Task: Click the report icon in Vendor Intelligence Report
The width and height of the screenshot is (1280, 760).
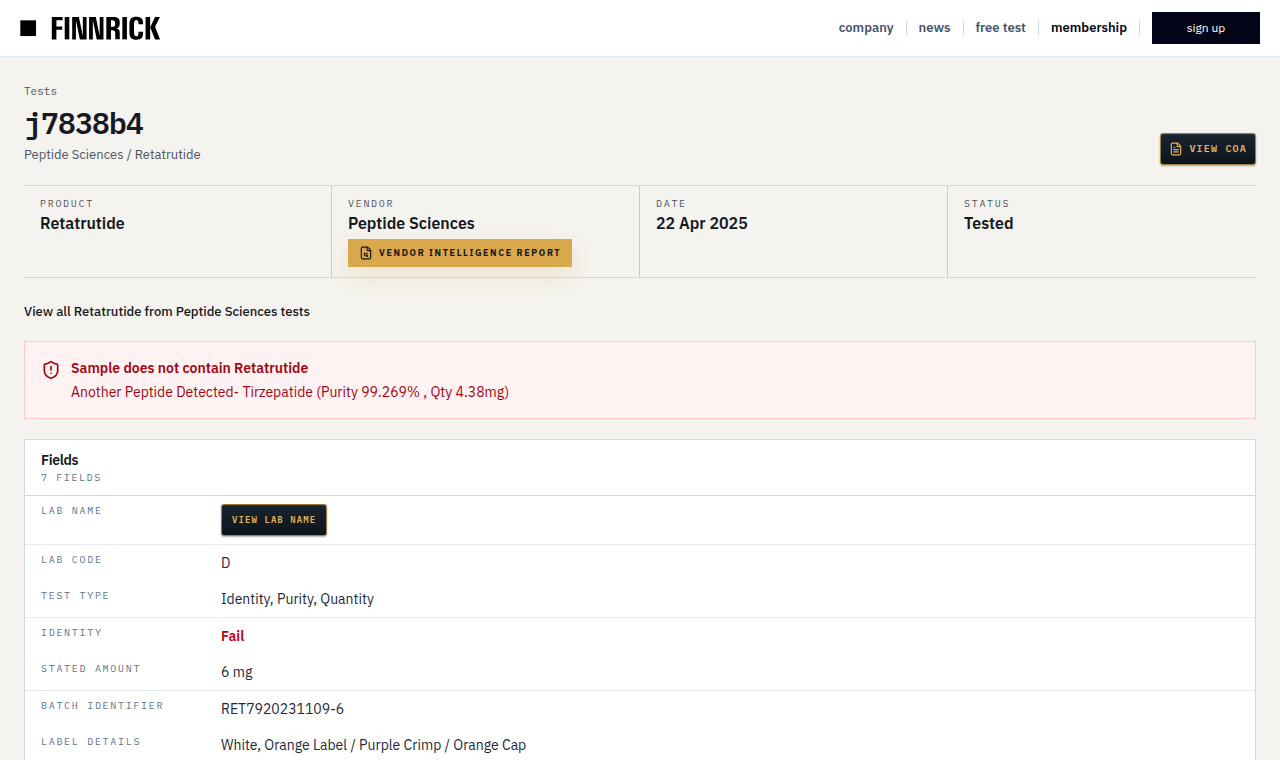Action: 366,253
